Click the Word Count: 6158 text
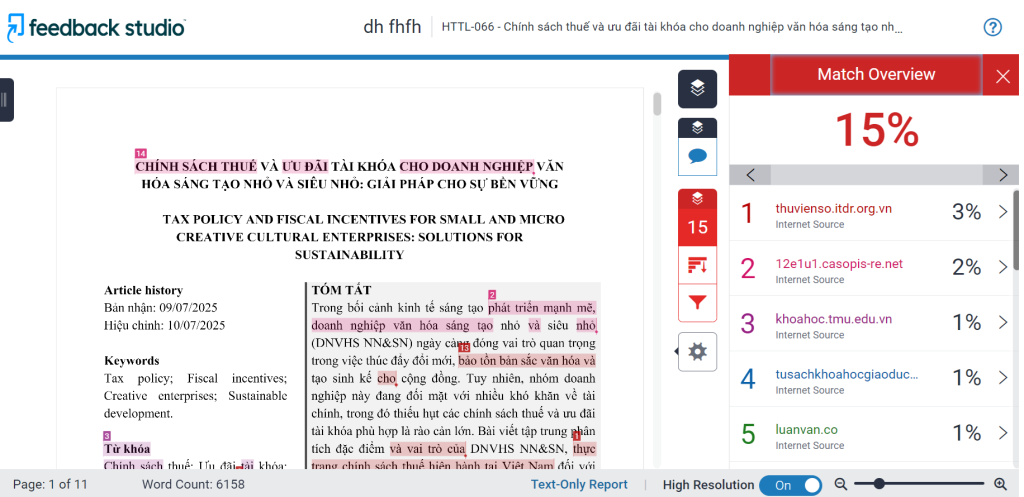Viewport: 1024px width, 497px height. (193, 485)
